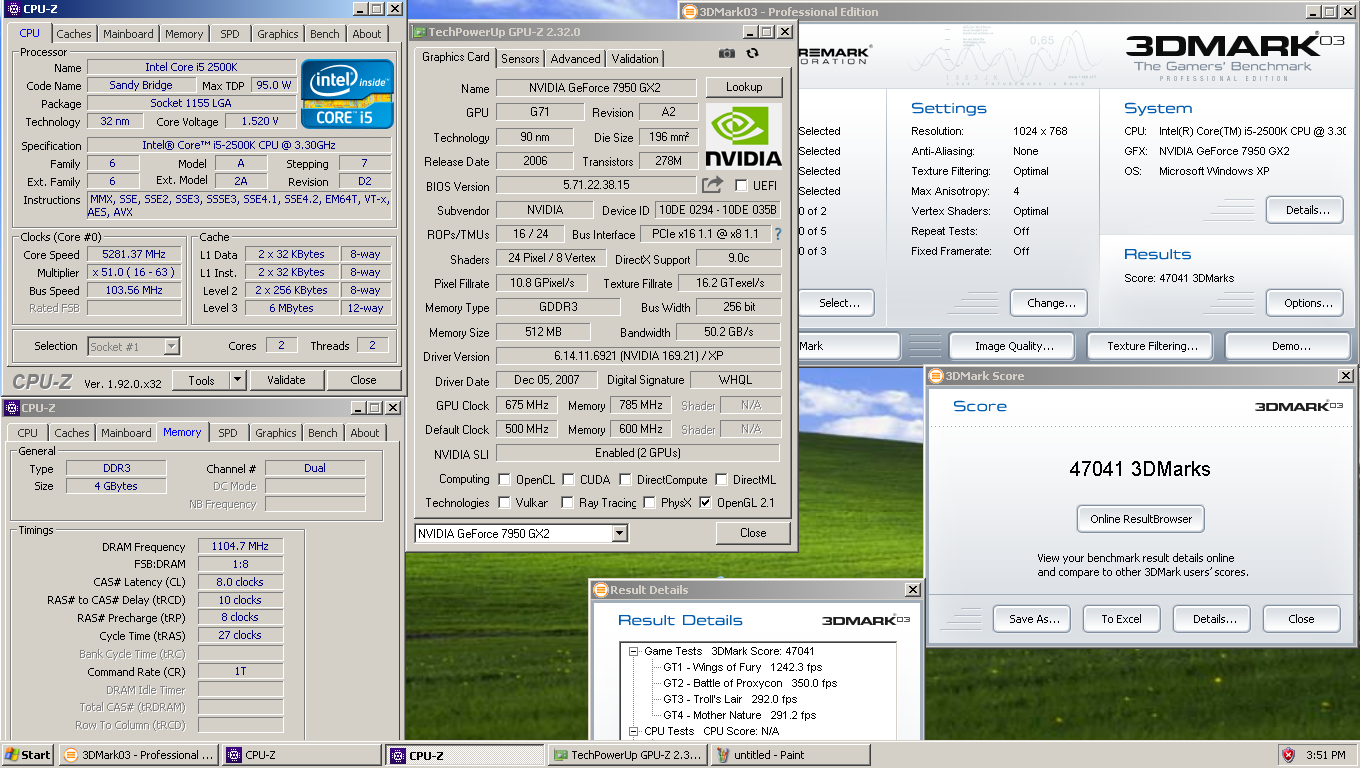This screenshot has height=768, width=1360.
Task: Open SPD tab in lower CPU-Z window
Action: coord(228,433)
